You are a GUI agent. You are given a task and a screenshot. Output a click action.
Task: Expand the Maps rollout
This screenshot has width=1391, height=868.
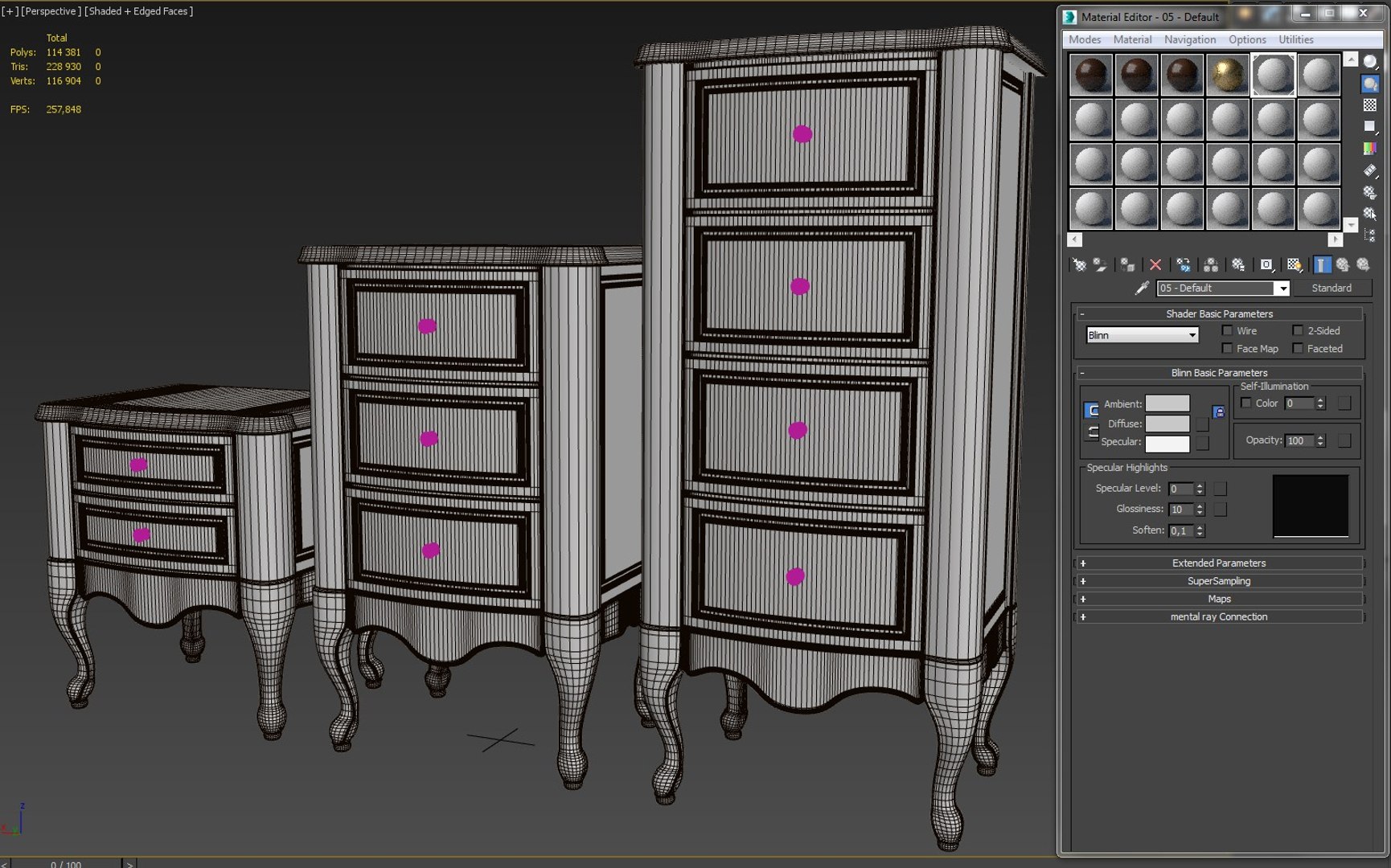tap(1218, 599)
